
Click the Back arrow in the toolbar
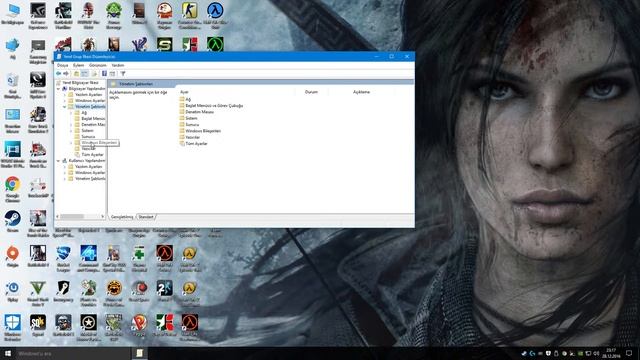(58, 73)
